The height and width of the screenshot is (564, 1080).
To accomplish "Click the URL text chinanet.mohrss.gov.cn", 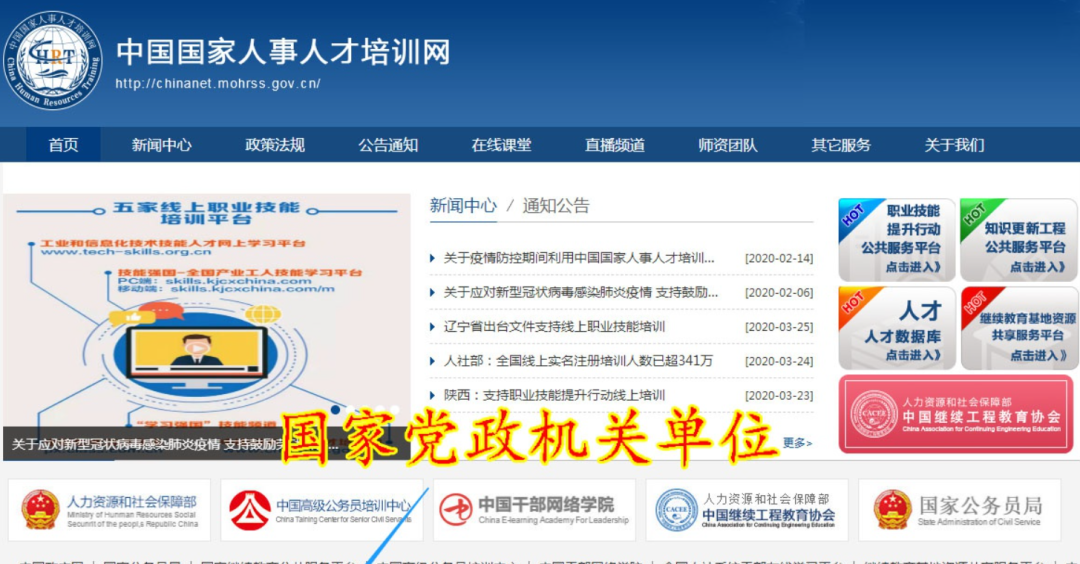I will point(218,83).
